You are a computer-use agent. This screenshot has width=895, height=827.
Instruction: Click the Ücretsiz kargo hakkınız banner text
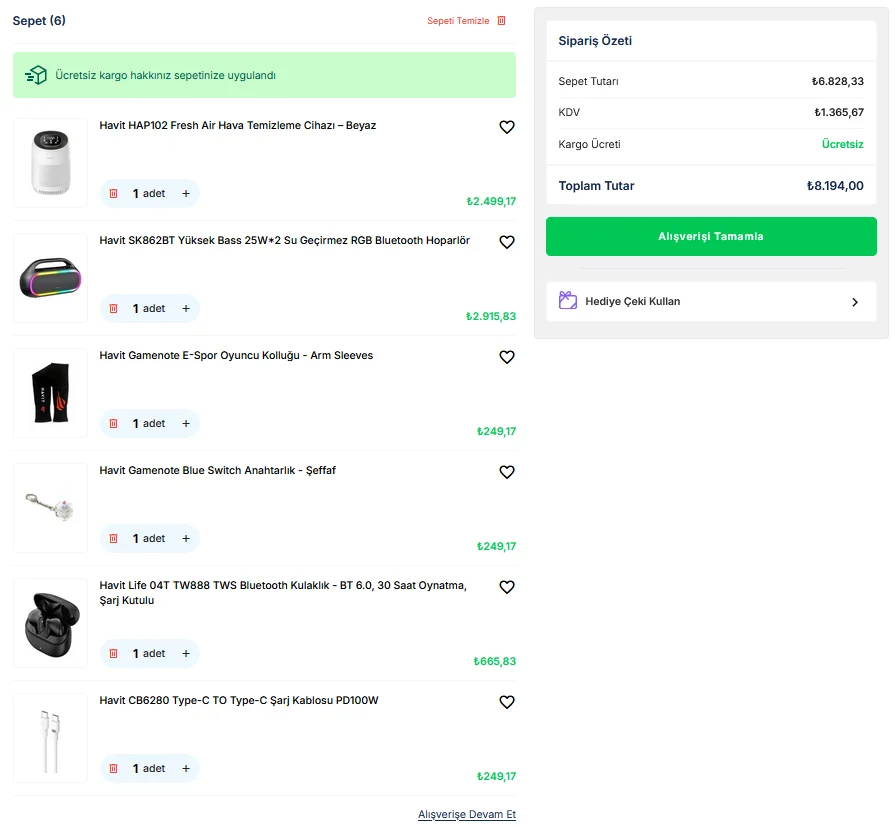pyautogui.click(x=166, y=75)
